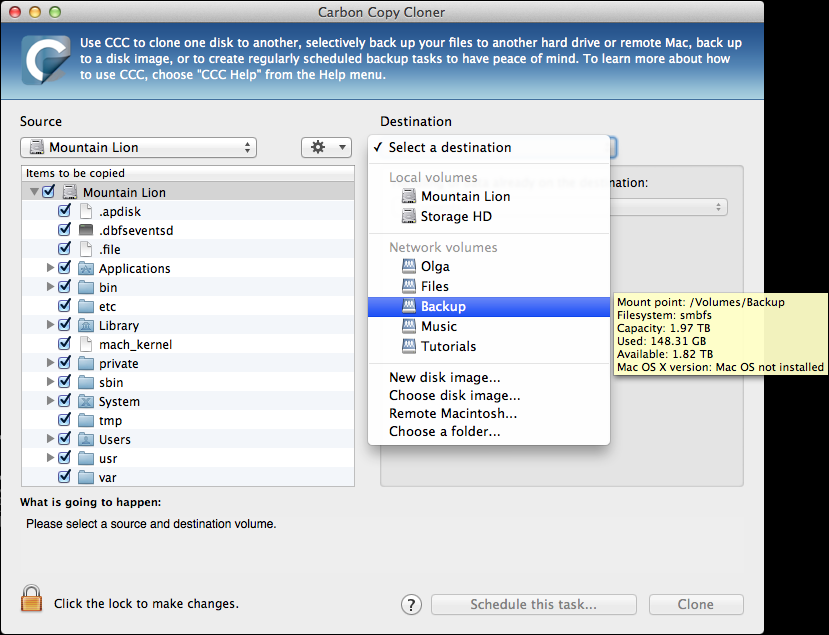Image resolution: width=829 pixels, height=635 pixels.
Task: Uncheck the Mountain Lion root checkbox
Action: click(x=49, y=191)
